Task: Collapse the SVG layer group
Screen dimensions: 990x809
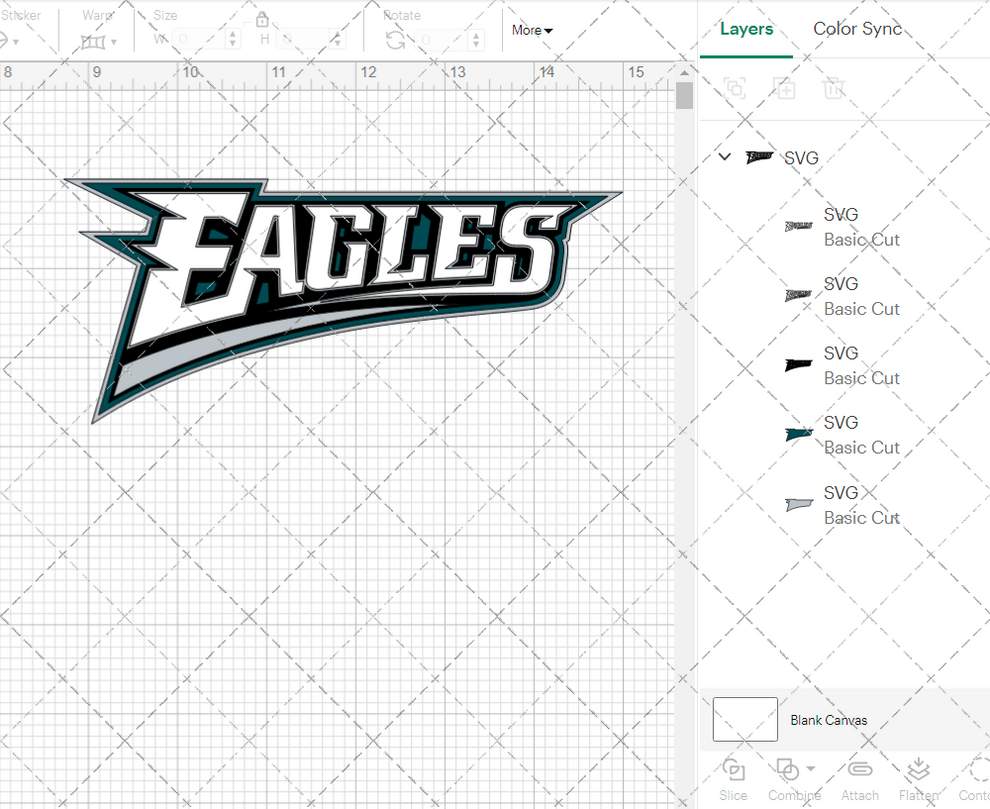Action: point(724,157)
